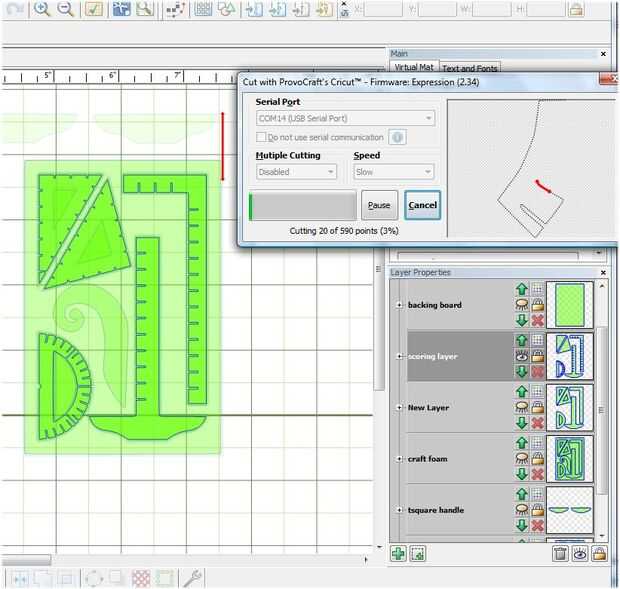Viewport: 620px width, 589px height.
Task: Expand the New Layer tree
Action: [399, 408]
